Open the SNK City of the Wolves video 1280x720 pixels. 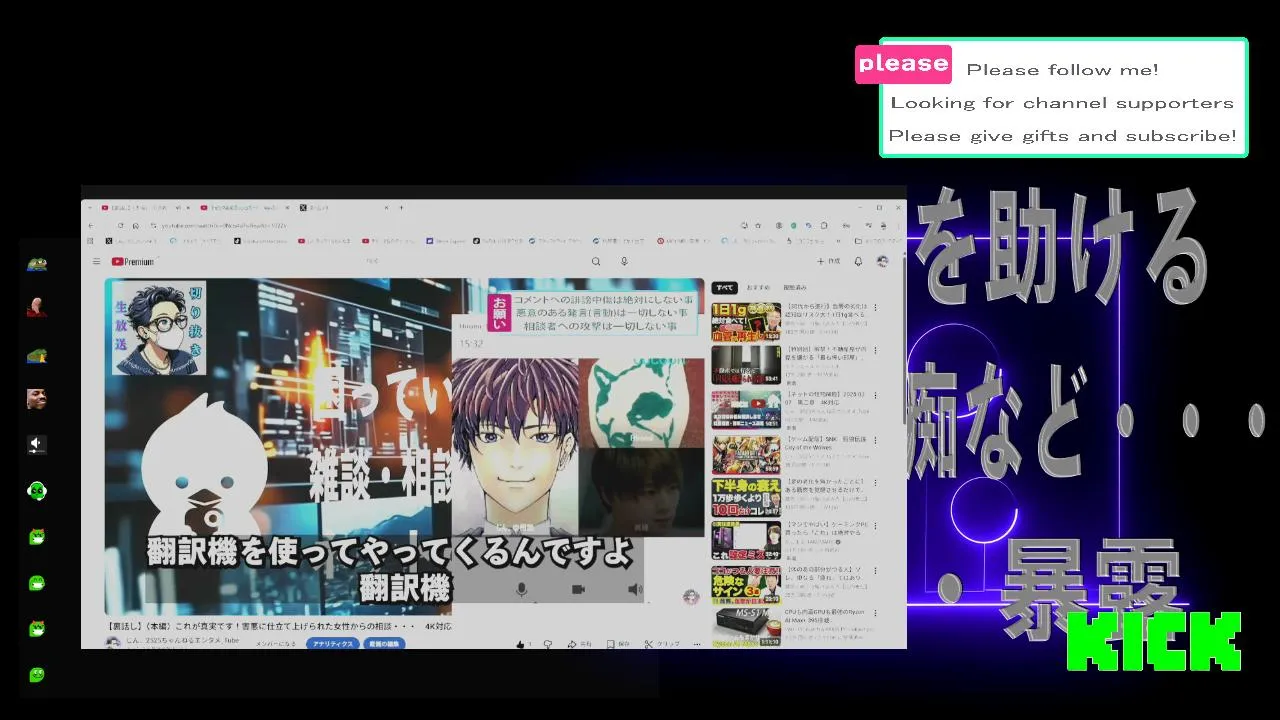tap(746, 454)
